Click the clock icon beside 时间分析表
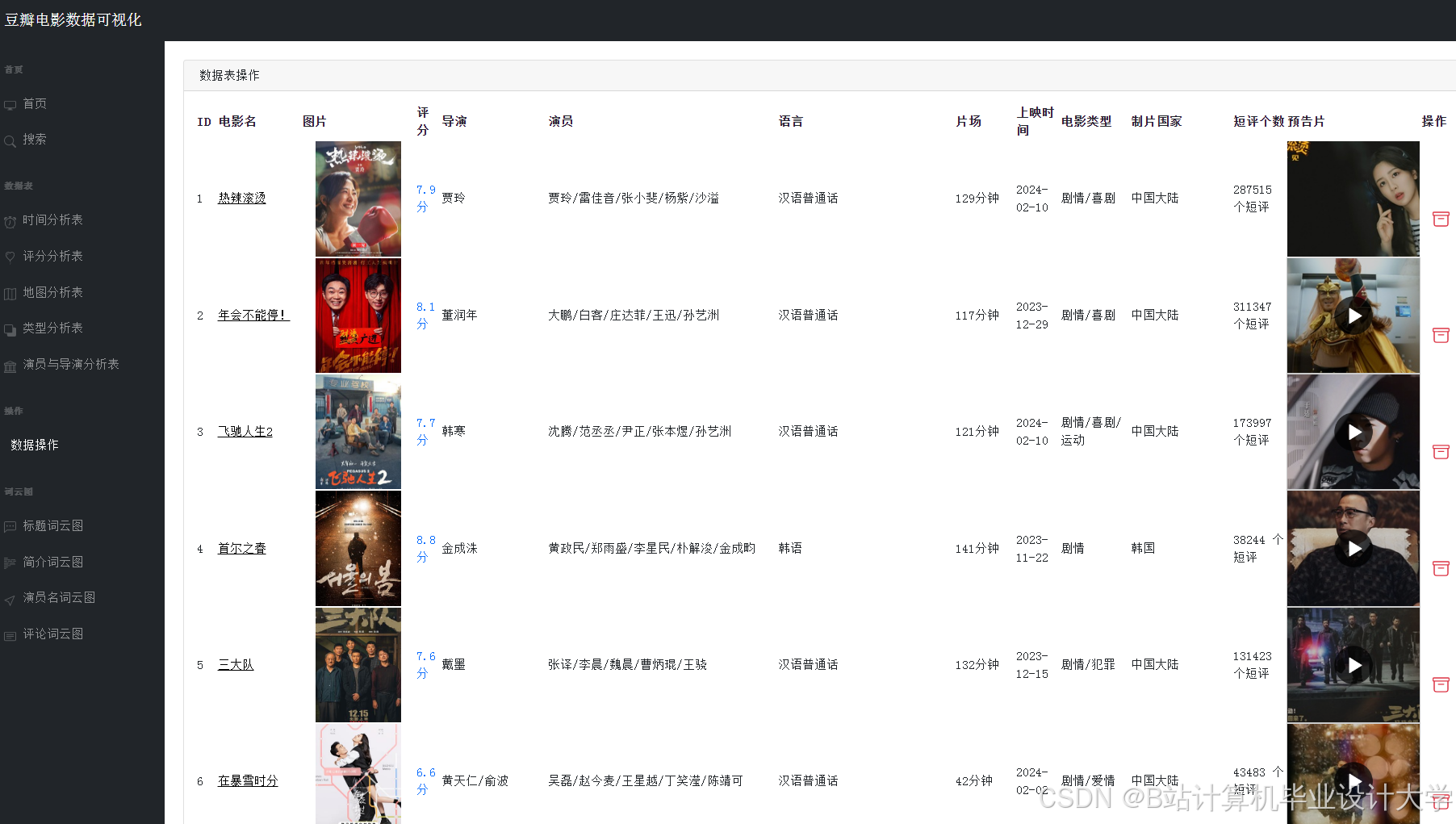This screenshot has width=1456, height=824. [x=10, y=222]
